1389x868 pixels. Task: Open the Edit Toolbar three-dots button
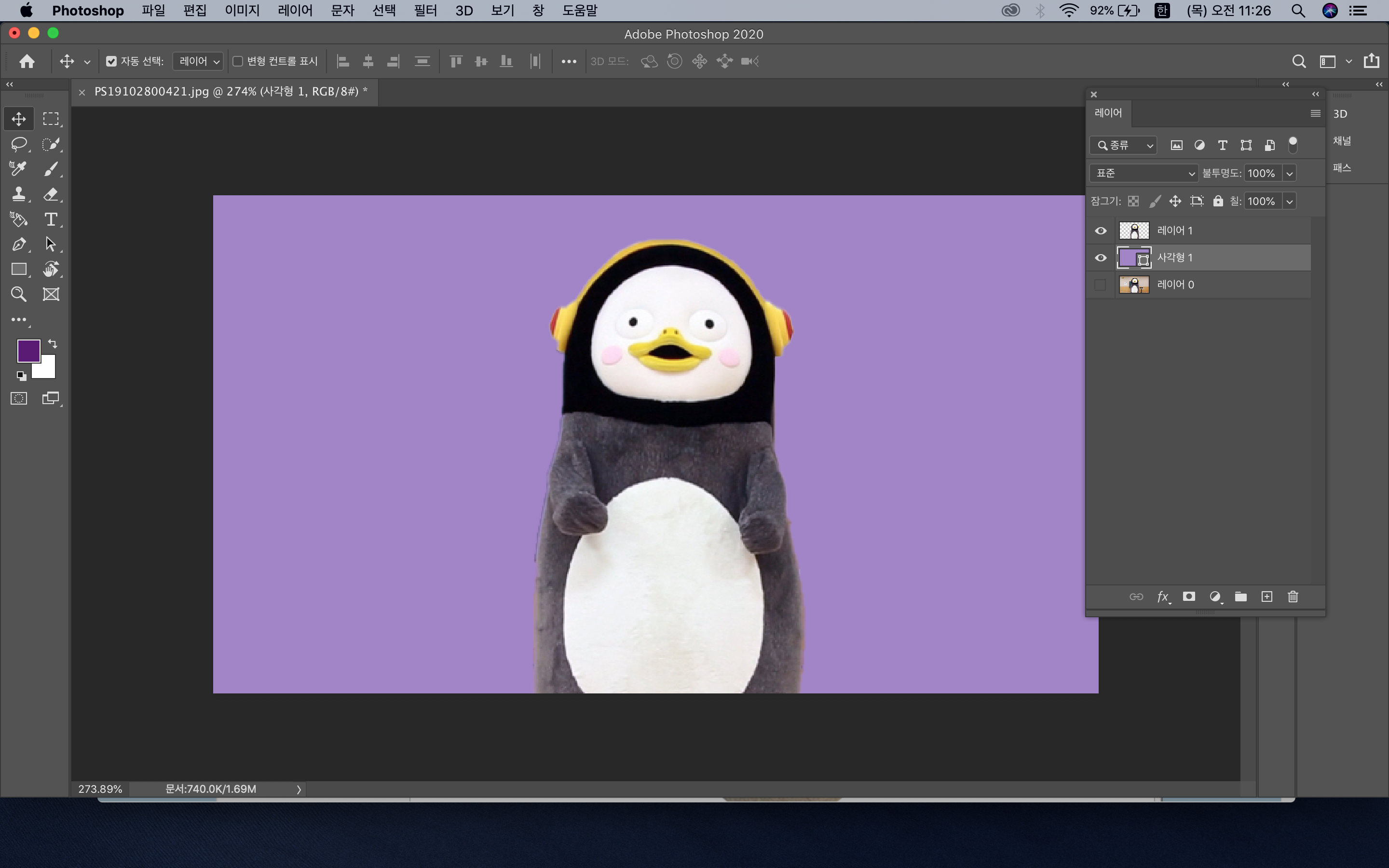click(18, 320)
